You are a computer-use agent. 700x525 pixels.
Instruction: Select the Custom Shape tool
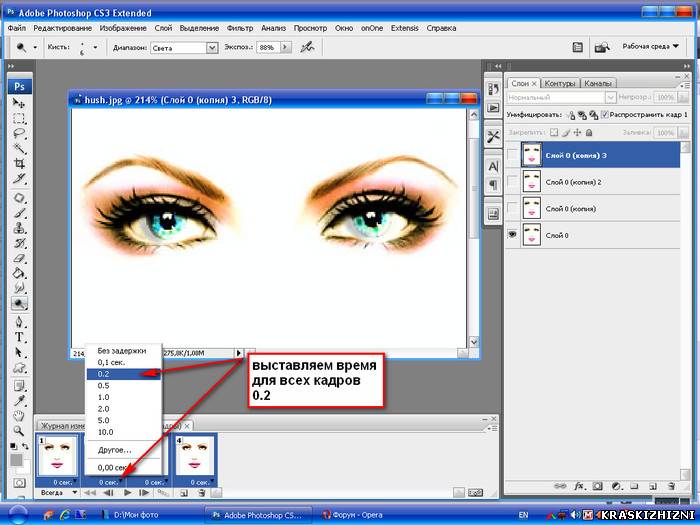point(19,367)
